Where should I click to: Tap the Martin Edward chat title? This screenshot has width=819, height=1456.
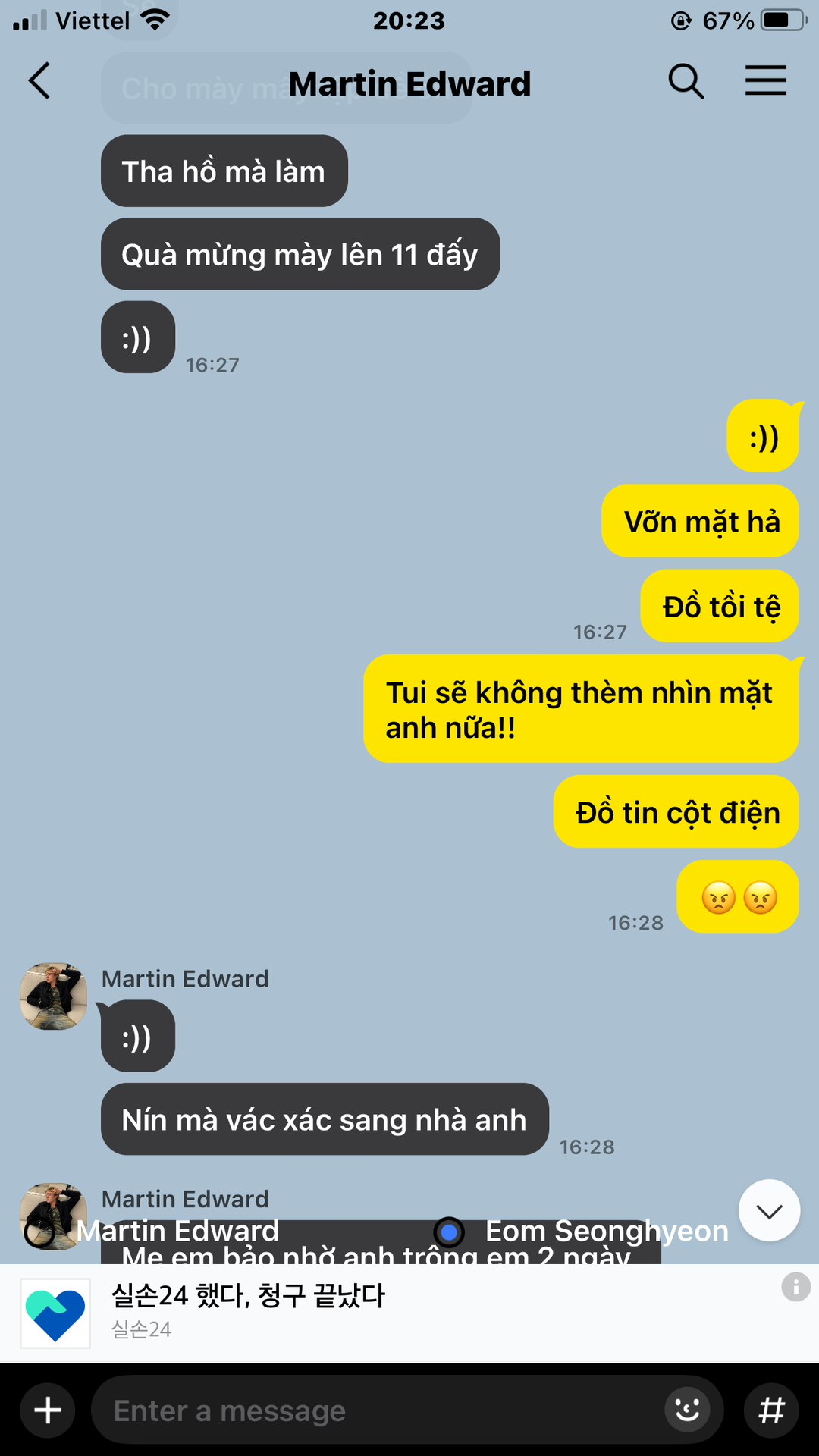[409, 83]
